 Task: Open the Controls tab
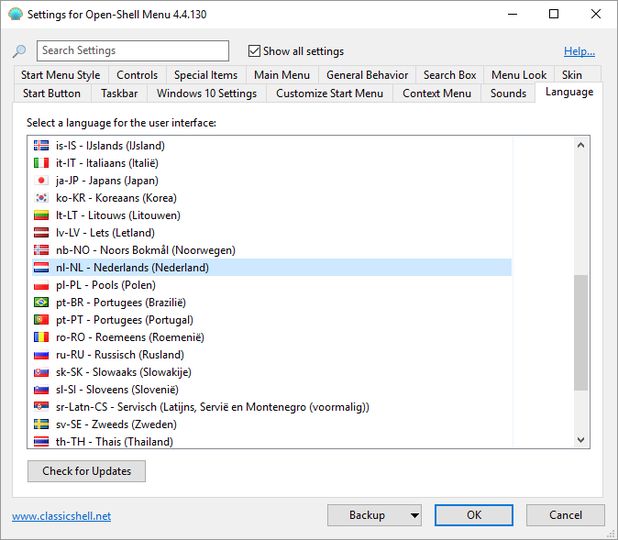(137, 75)
